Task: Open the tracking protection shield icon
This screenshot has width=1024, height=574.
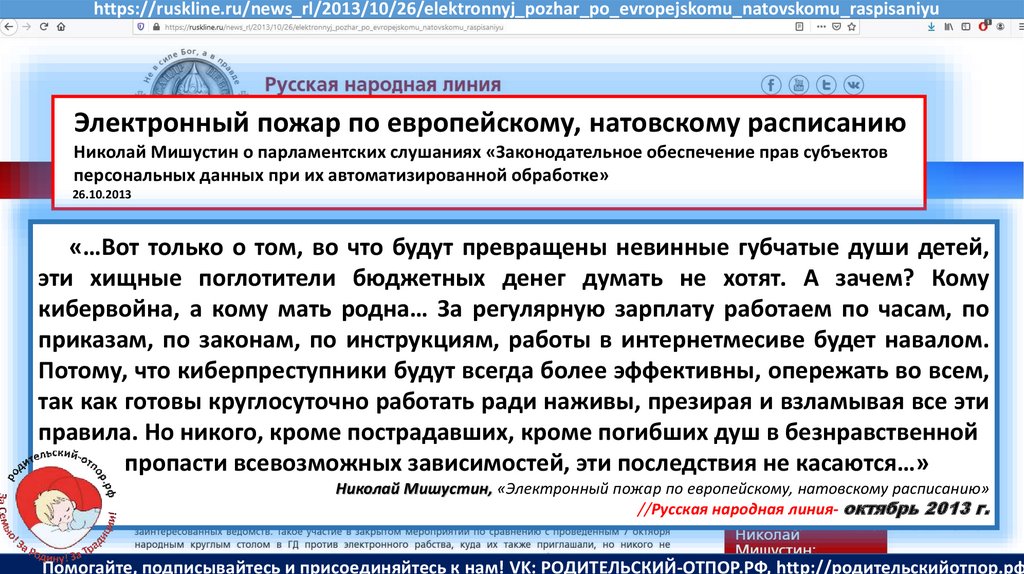Action: tap(140, 27)
